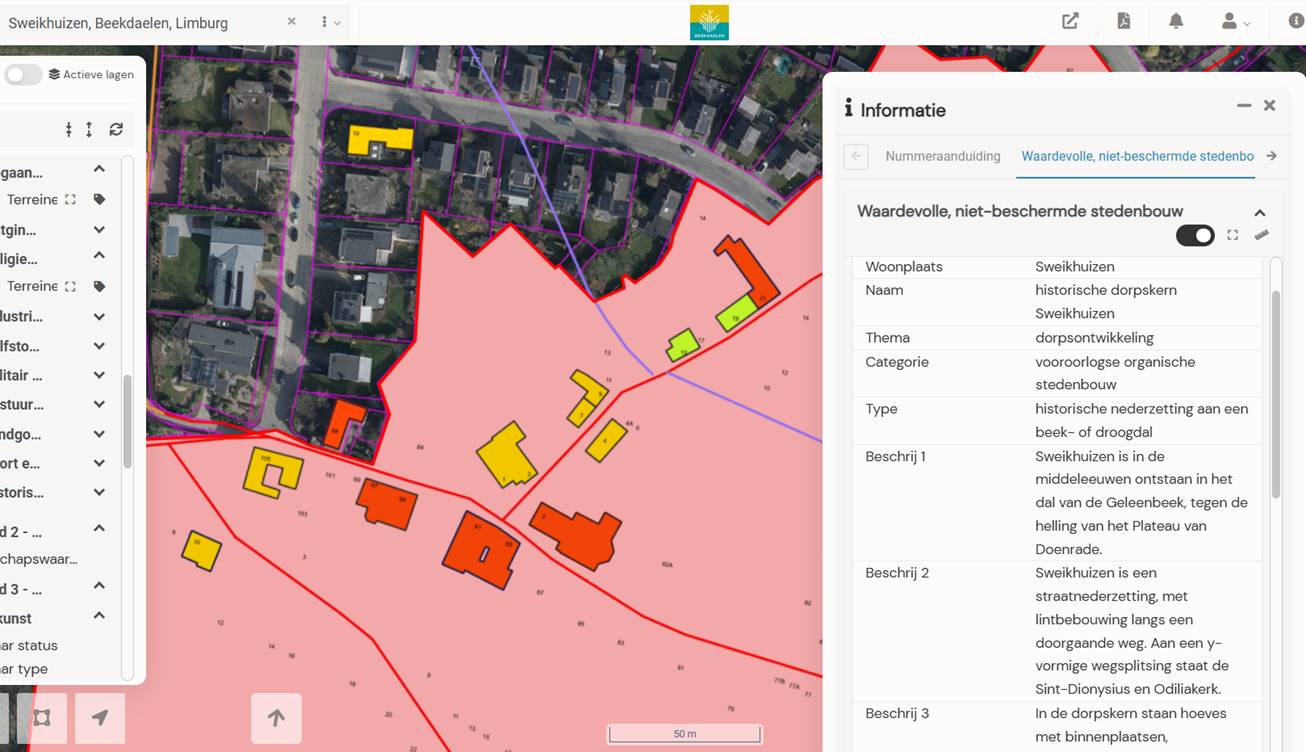Minimize the Informatie panel
The width and height of the screenshot is (1306, 752).
[x=1244, y=105]
